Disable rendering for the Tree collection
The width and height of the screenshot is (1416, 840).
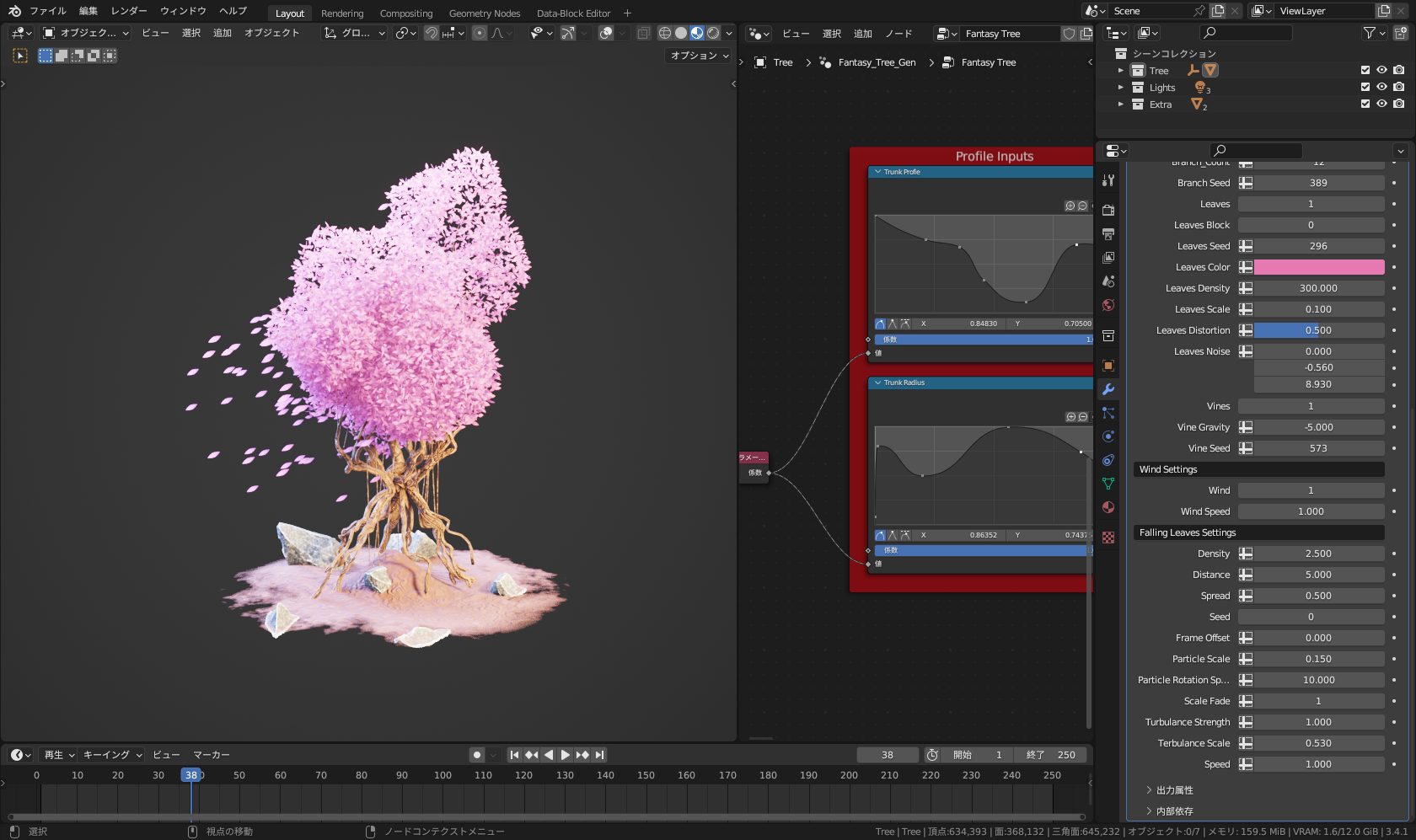1398,70
